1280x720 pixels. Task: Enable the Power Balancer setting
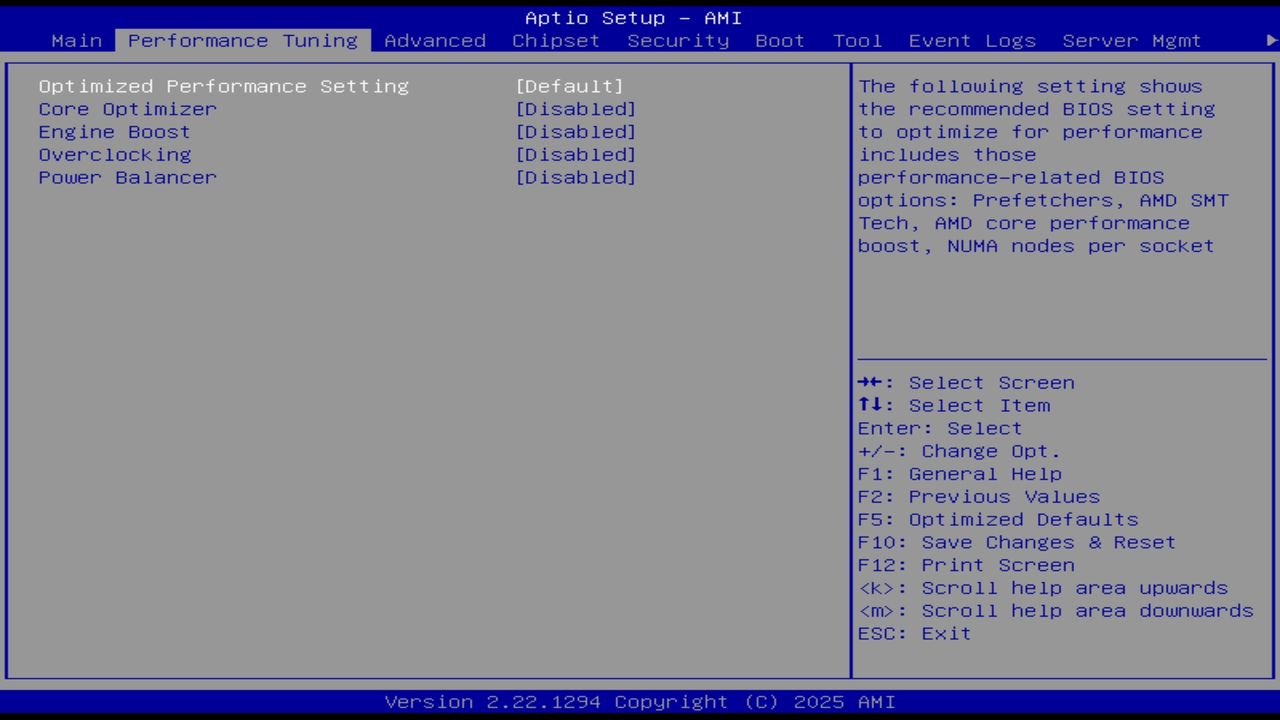point(576,178)
